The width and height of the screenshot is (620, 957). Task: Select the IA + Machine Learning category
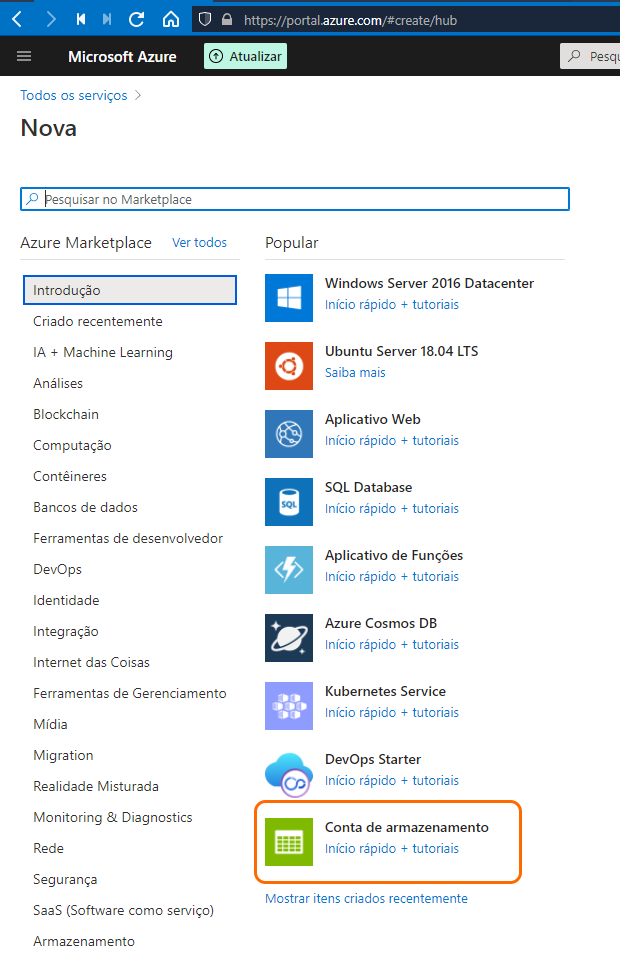coord(103,352)
